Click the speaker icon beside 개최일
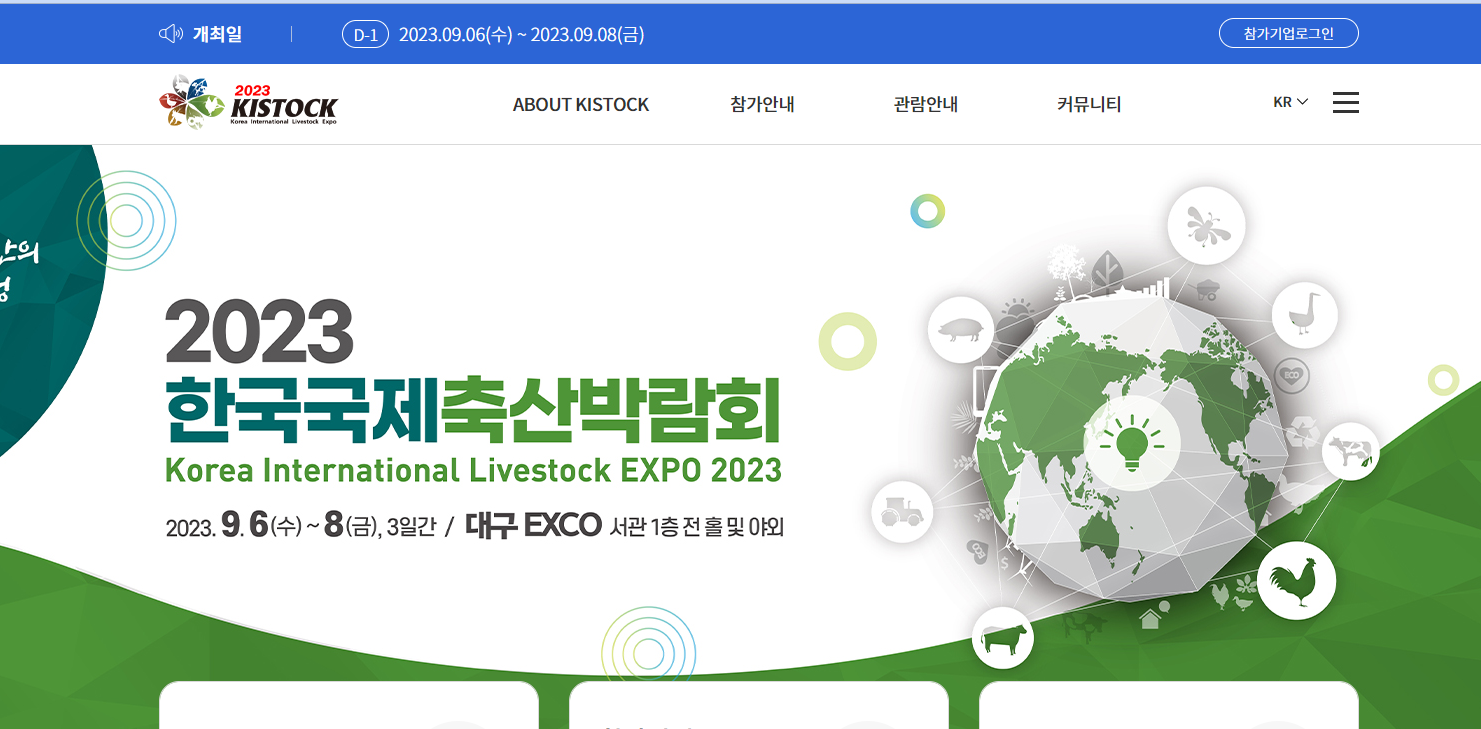The width and height of the screenshot is (1481, 729). click(x=171, y=34)
